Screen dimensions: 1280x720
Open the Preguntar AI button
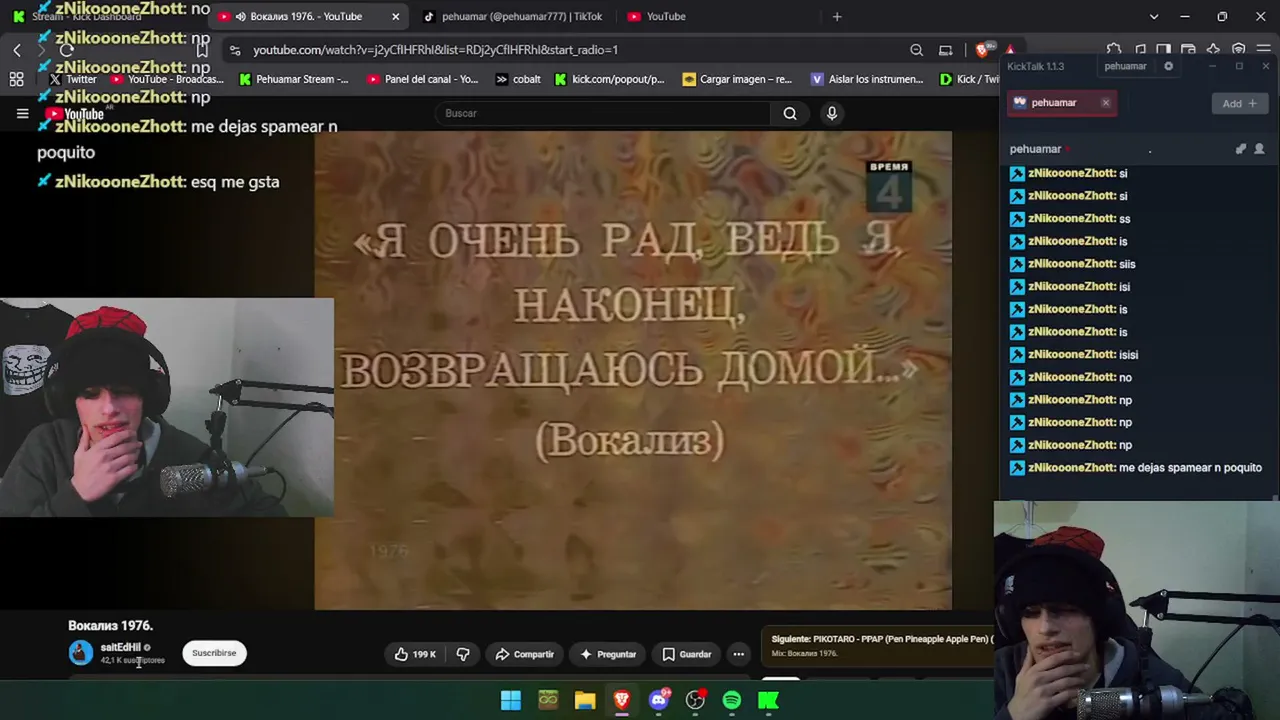pos(608,654)
